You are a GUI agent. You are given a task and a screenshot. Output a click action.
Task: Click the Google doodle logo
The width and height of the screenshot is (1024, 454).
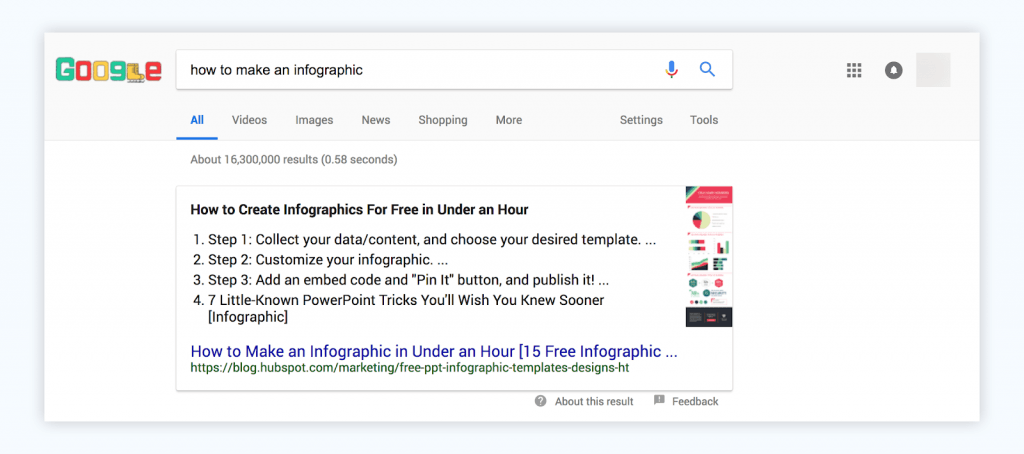coord(109,70)
